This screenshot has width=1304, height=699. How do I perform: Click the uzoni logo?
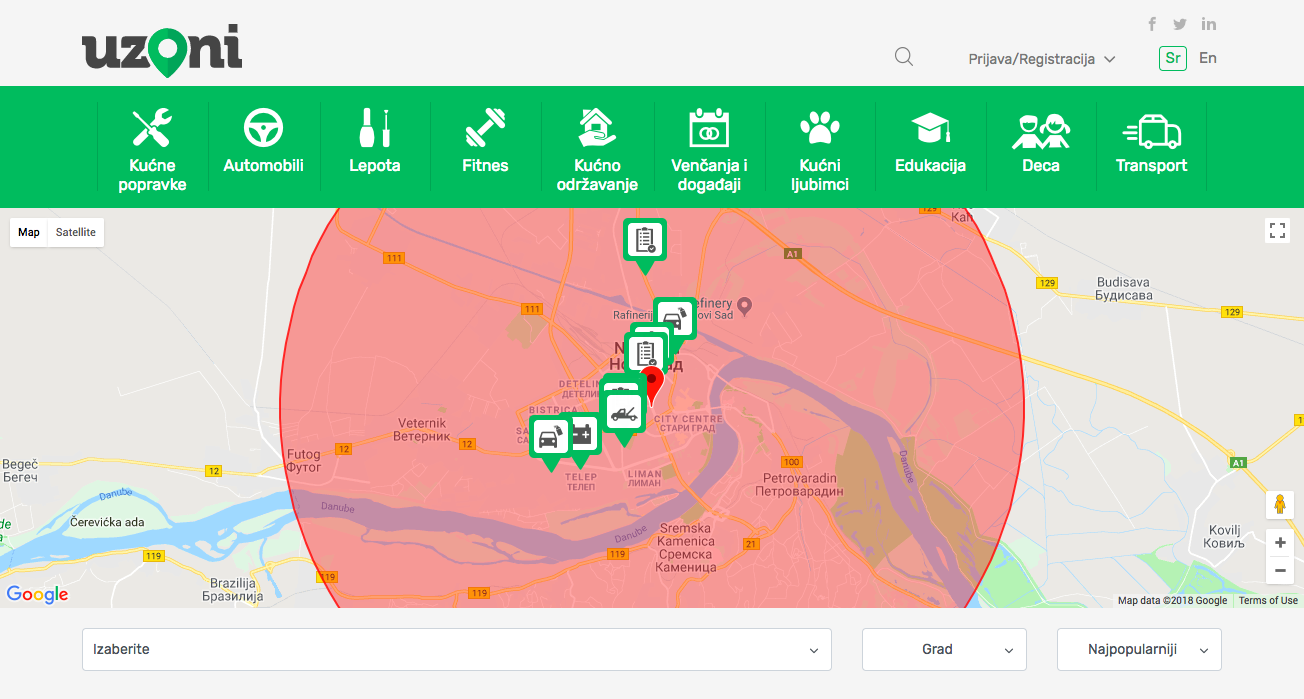(x=162, y=50)
